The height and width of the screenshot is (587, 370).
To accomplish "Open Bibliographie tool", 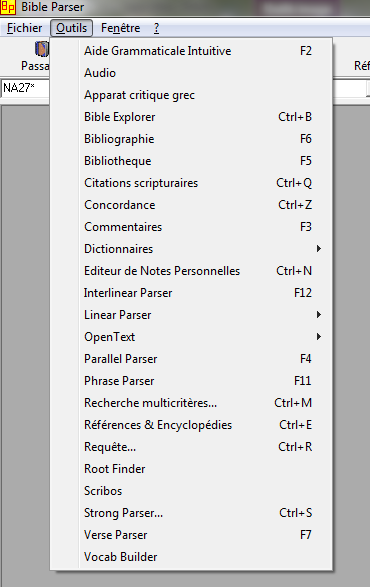I will pyautogui.click(x=191, y=139).
